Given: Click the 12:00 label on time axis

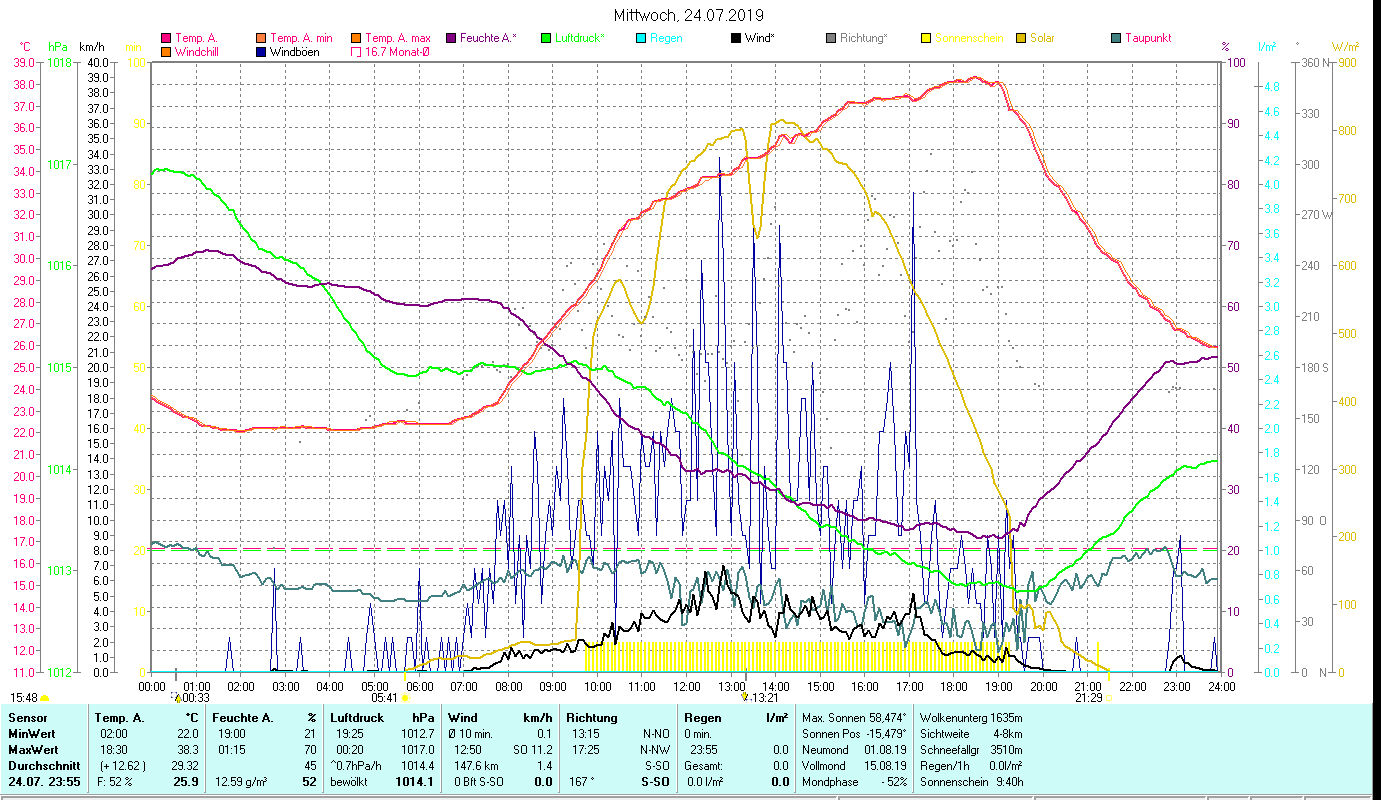Looking at the screenshot, I should coord(687,686).
